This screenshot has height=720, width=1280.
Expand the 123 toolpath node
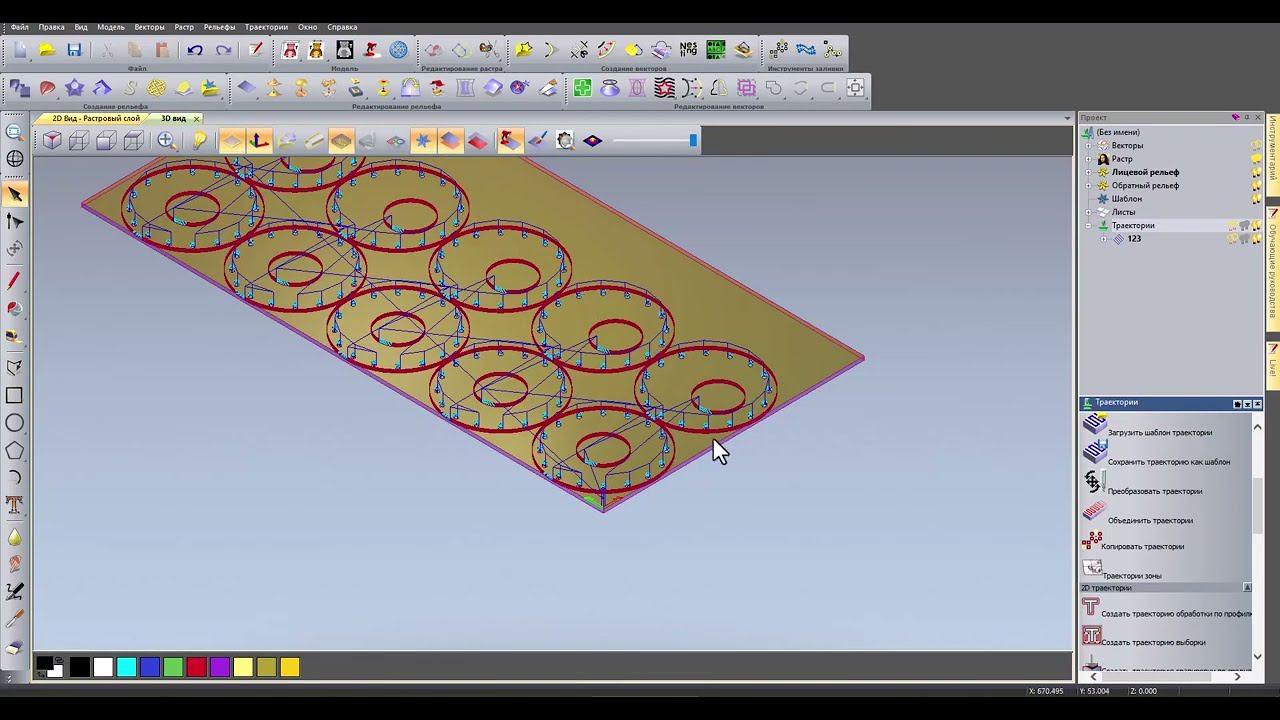tap(1103, 239)
